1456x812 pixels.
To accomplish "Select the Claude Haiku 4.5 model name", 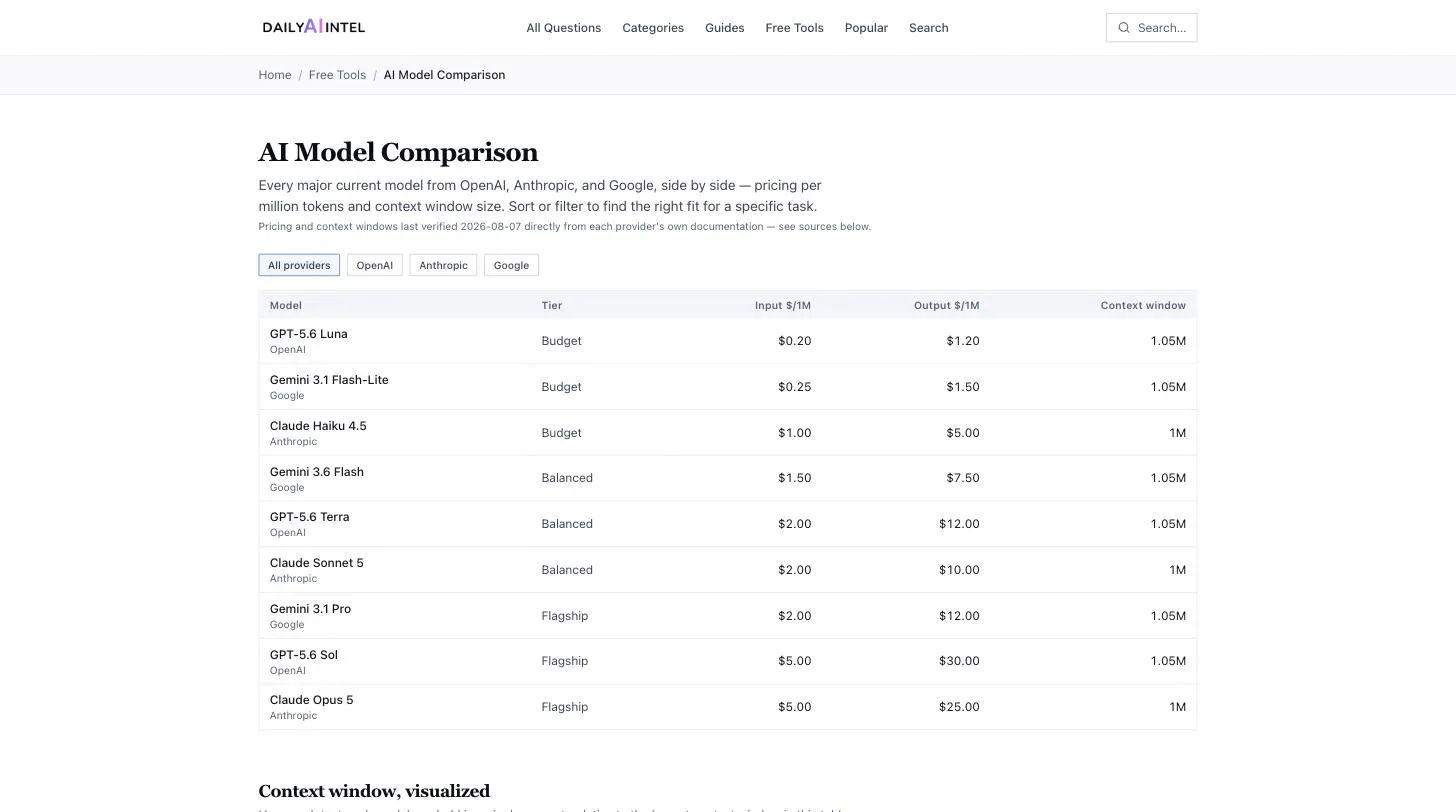I will click(318, 426).
